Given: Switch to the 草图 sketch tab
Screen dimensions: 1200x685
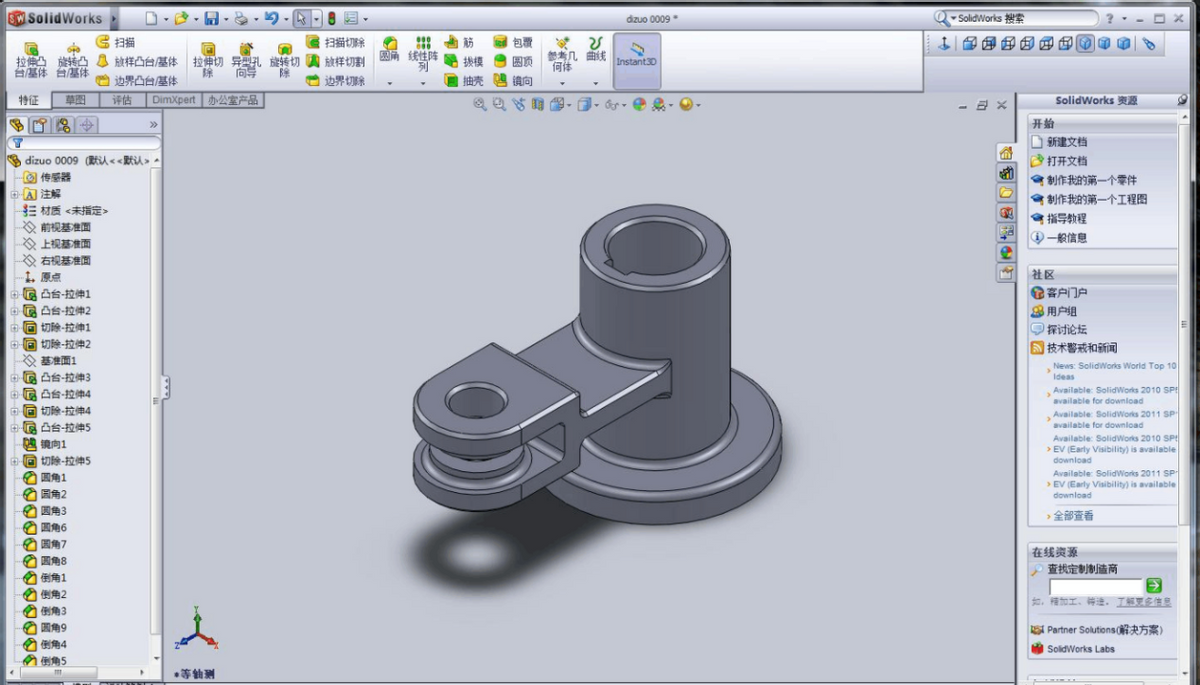Looking at the screenshot, I should (x=75, y=100).
